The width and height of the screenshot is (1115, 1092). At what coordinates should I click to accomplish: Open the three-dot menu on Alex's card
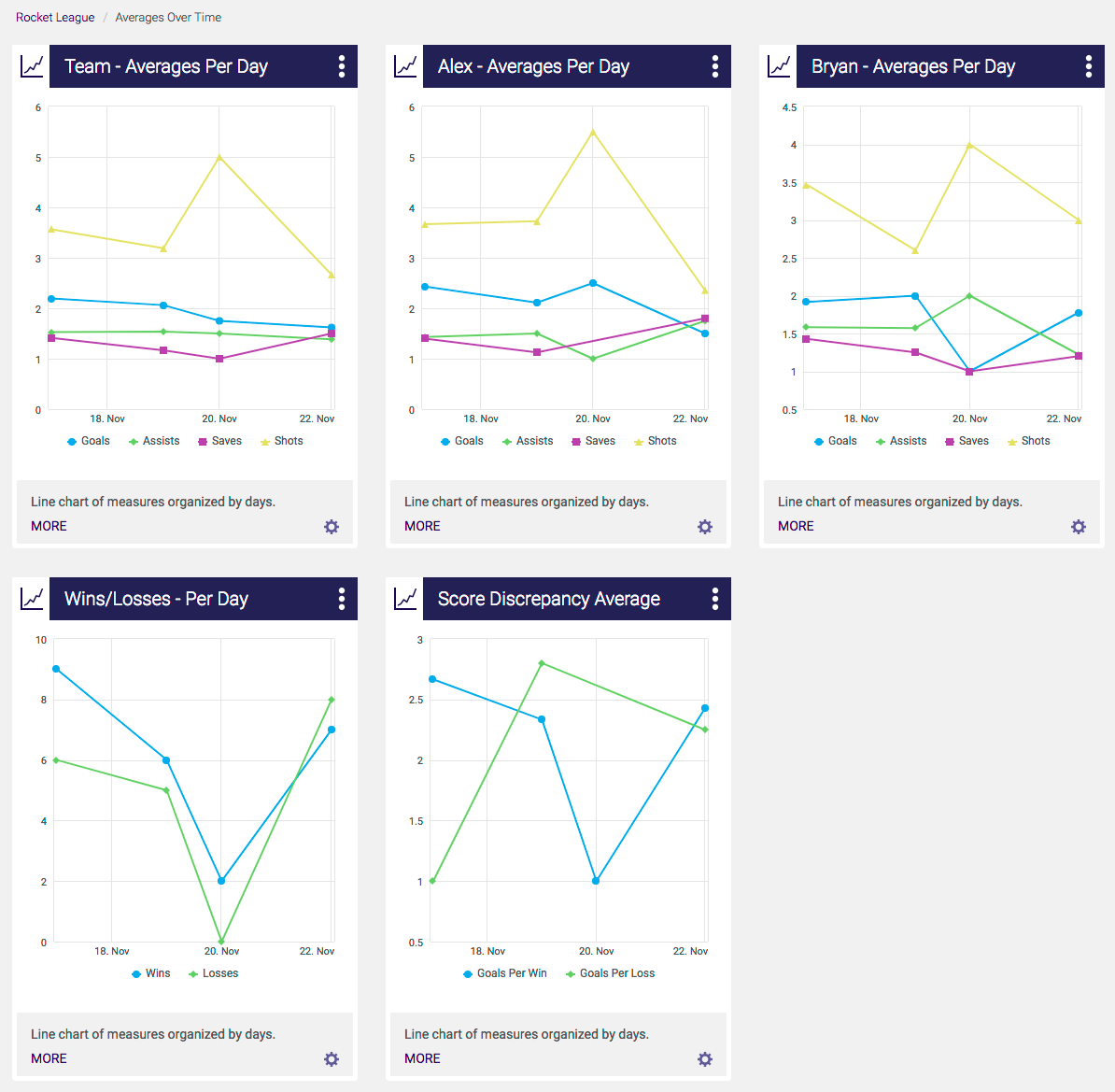(714, 66)
